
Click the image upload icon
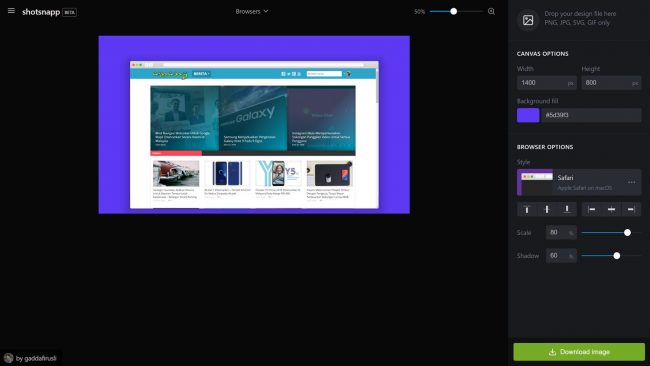pos(528,19)
